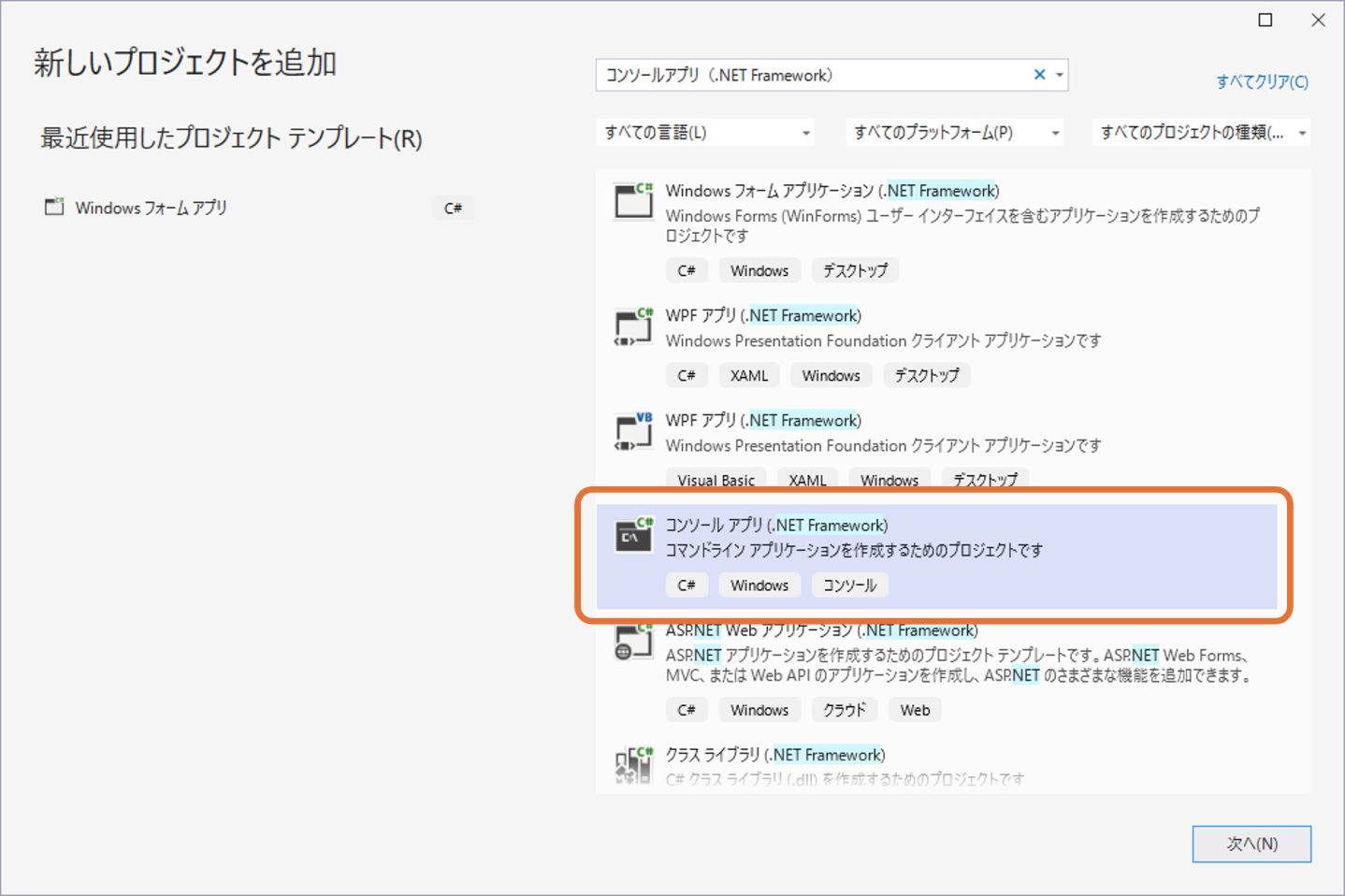The height and width of the screenshot is (896, 1345).
Task: Click the C# tag beside recent Windows フォーム アプリ
Action: coord(454,208)
